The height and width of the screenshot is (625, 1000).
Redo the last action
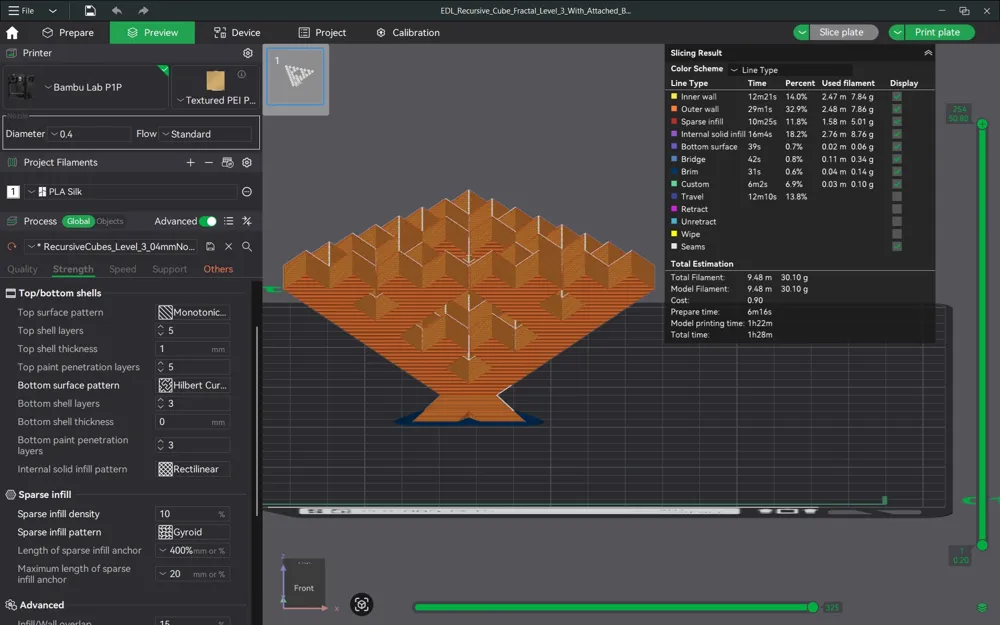click(x=143, y=10)
